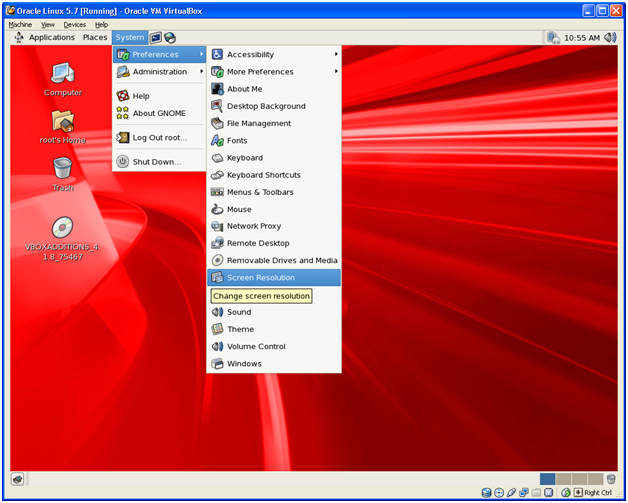628x503 pixels.
Task: Choose Help from the System menu
Action: 159,96
